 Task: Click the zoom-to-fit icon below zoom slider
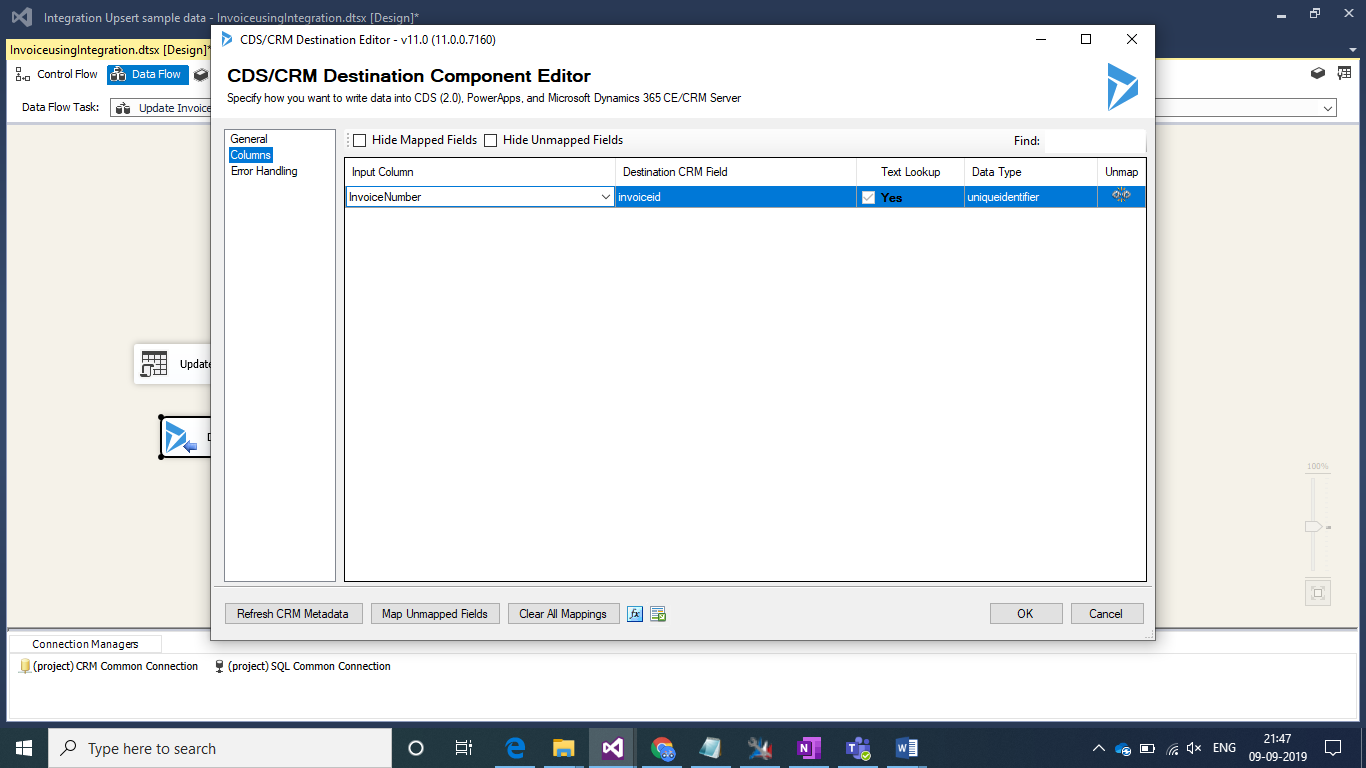(x=1318, y=592)
